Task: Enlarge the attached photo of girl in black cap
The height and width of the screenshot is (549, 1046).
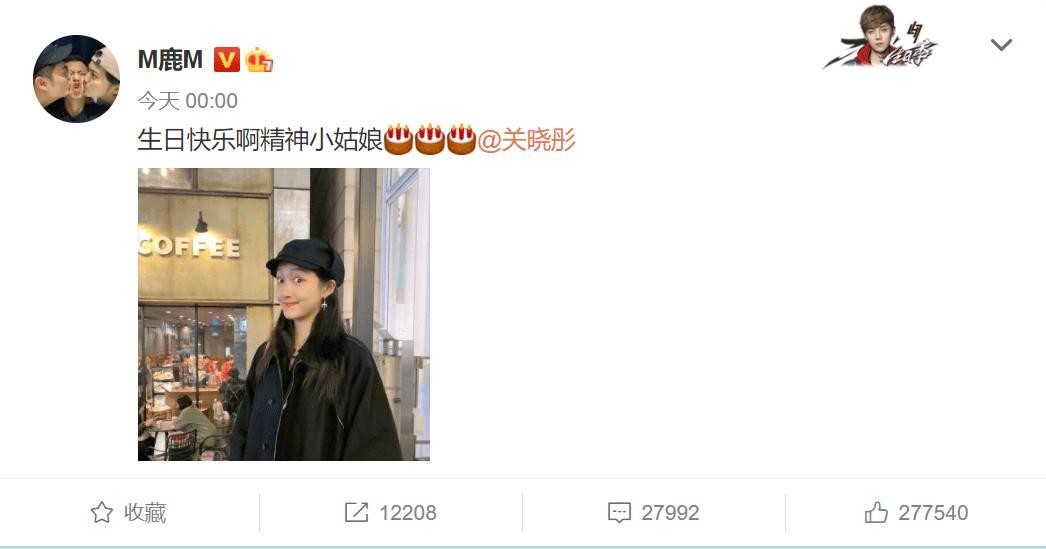Action: pos(284,314)
